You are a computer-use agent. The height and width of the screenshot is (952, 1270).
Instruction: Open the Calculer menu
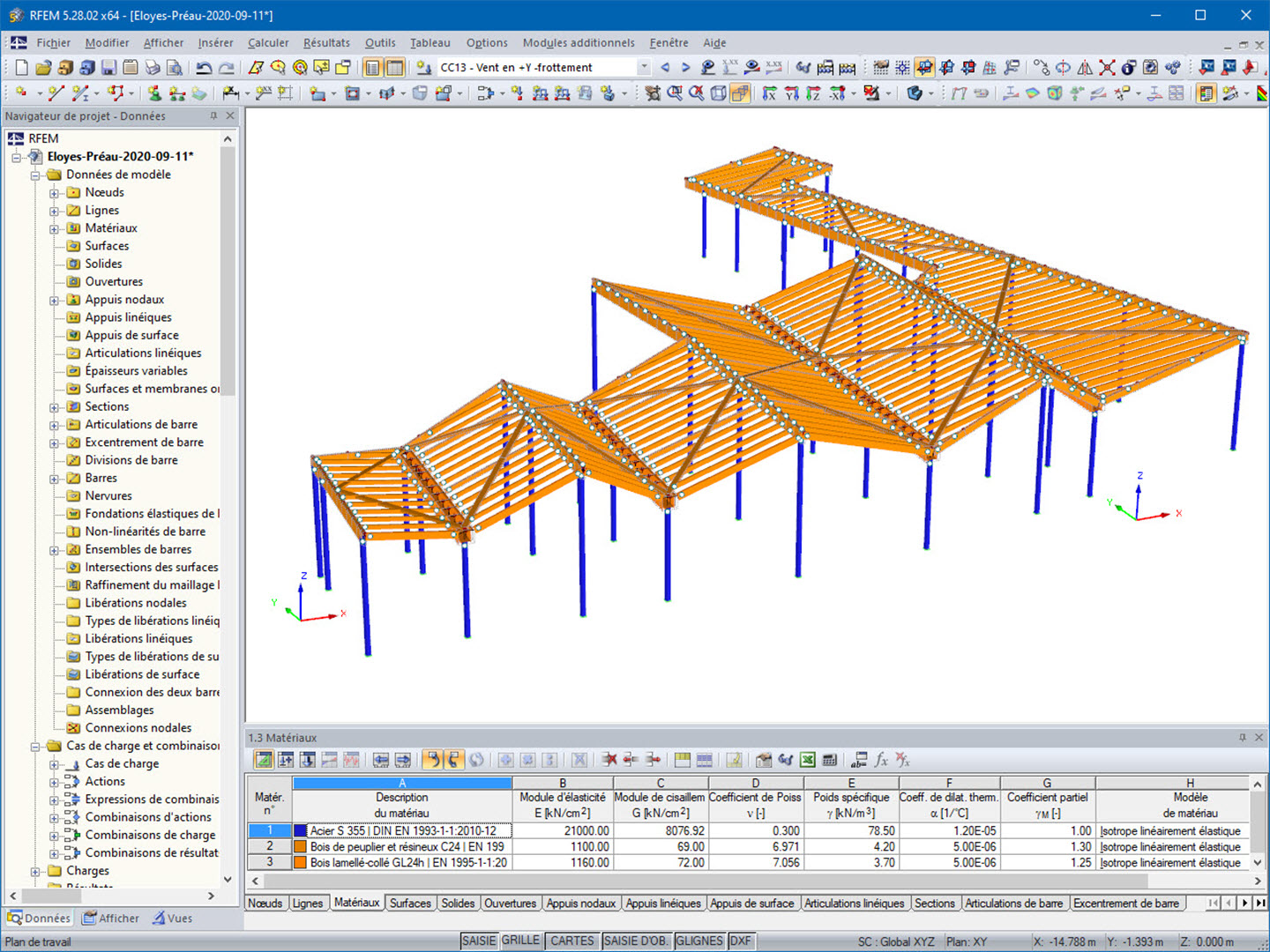(267, 42)
